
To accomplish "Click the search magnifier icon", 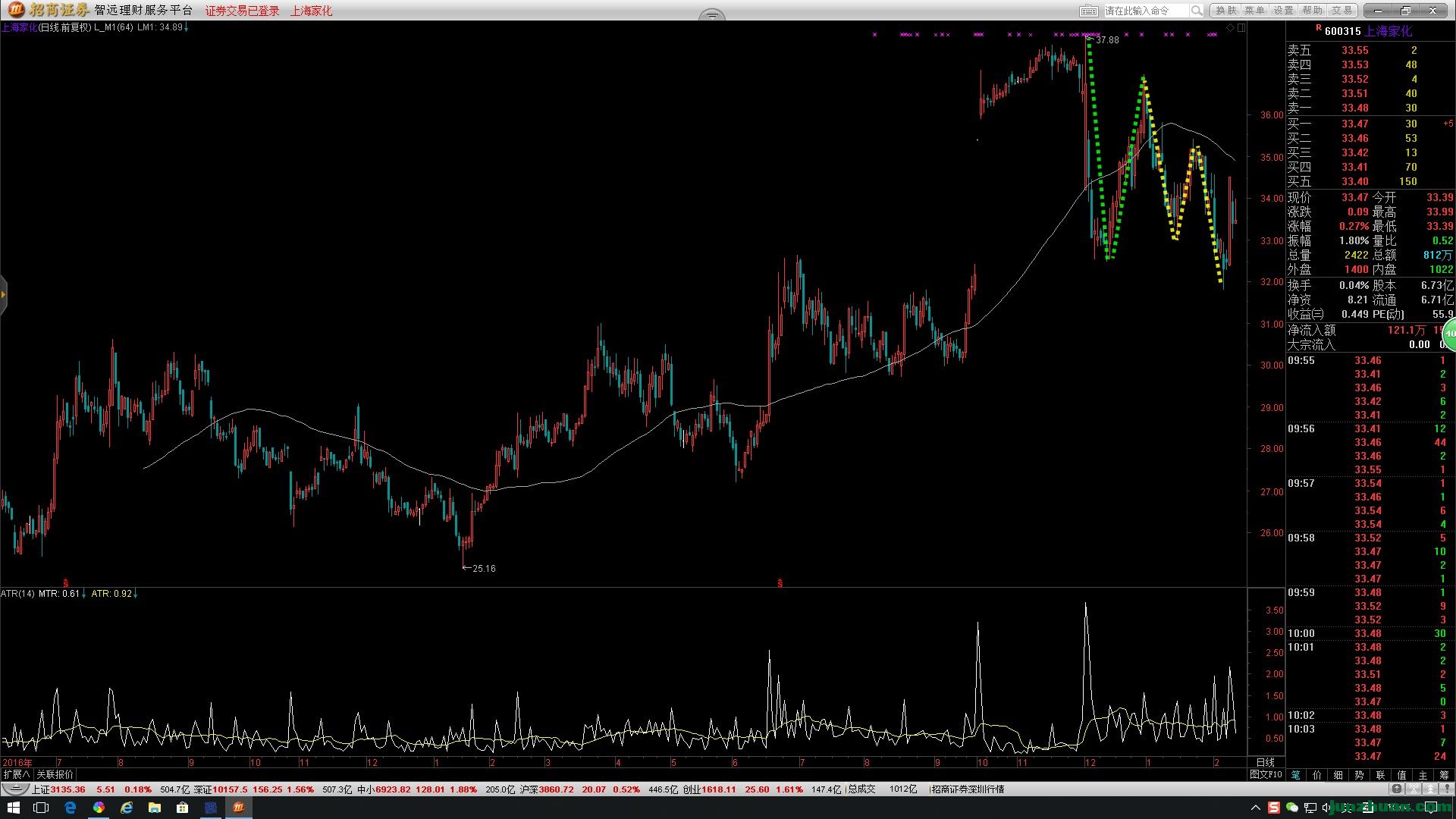I will coord(1197,11).
